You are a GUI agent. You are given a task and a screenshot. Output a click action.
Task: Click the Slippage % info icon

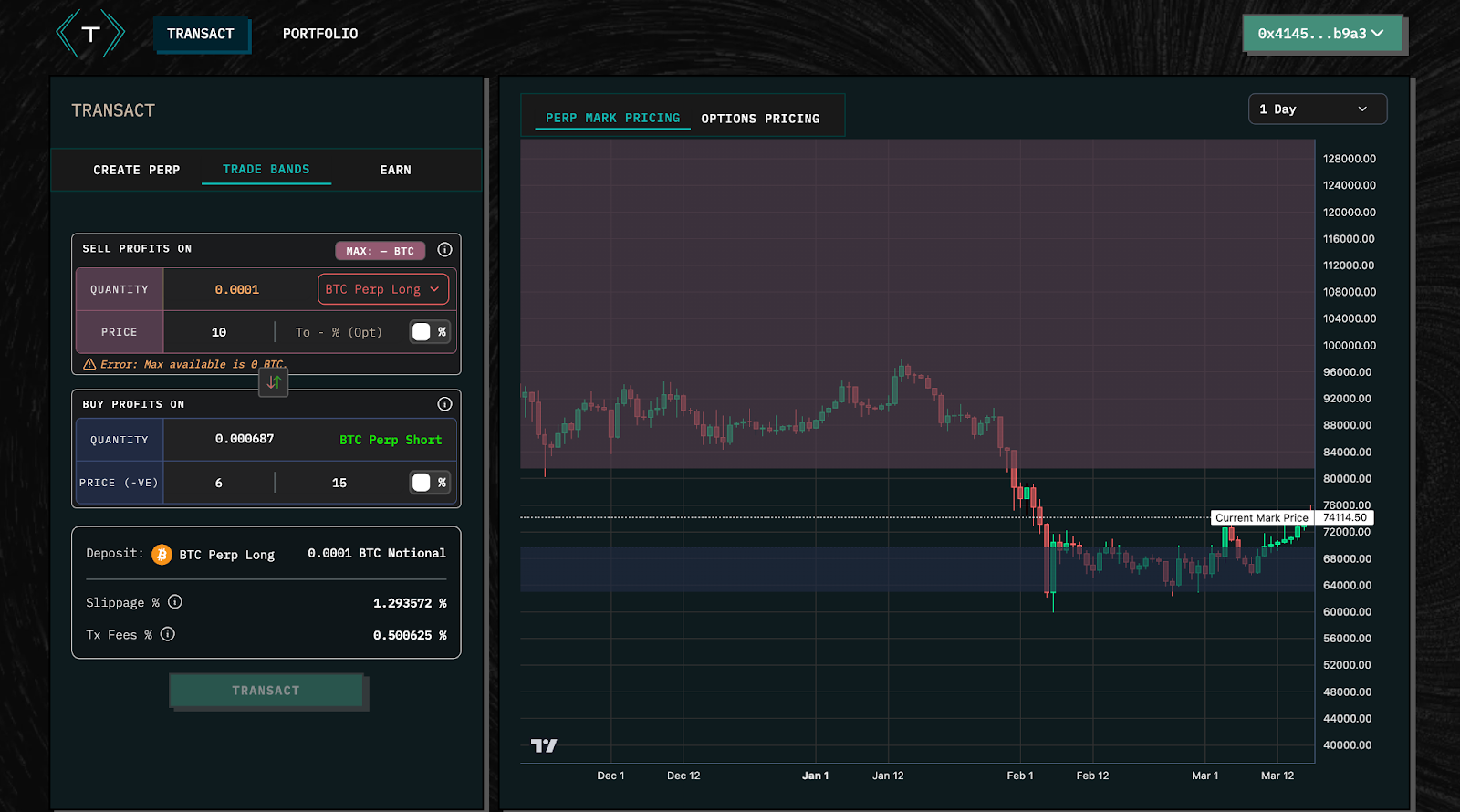175,602
